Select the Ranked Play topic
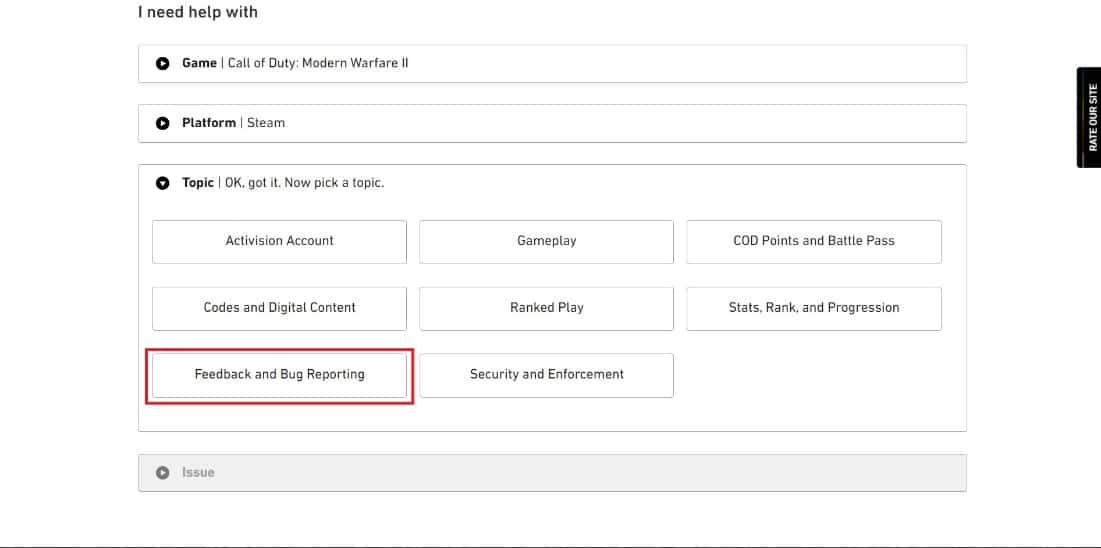The image size is (1101, 548). 546,308
